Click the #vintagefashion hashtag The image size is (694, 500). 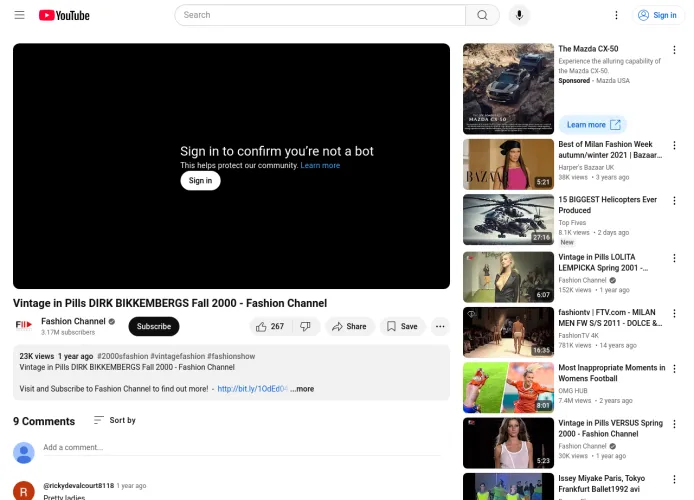point(177,356)
